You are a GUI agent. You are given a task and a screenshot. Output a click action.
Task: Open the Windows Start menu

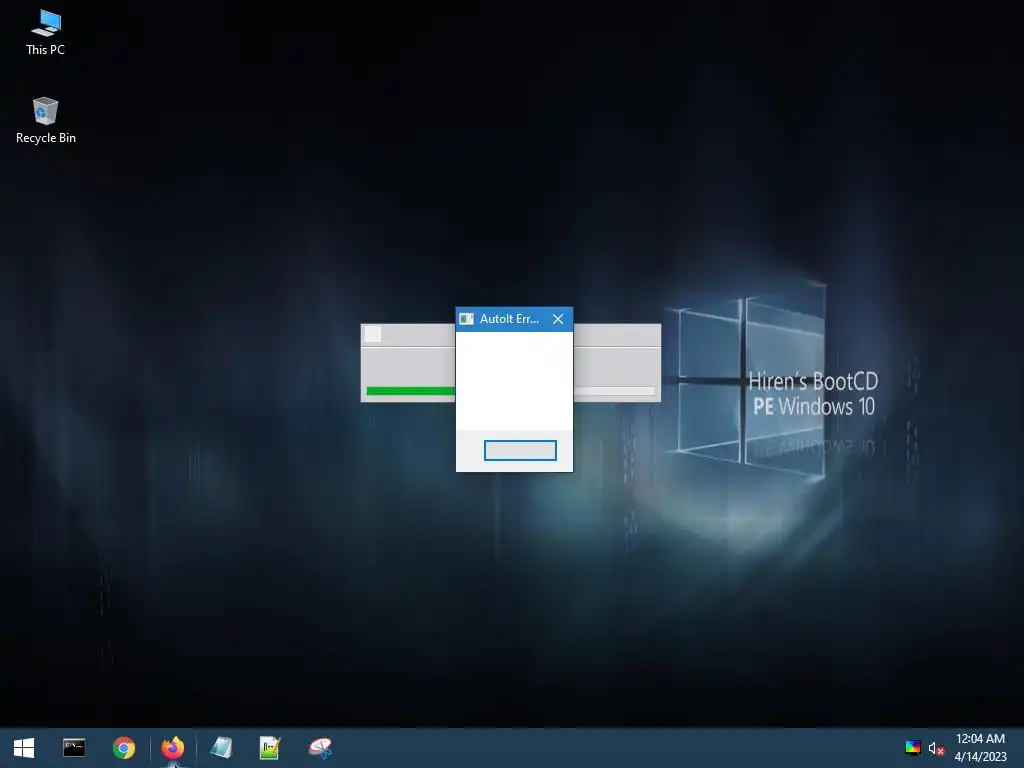(x=24, y=748)
